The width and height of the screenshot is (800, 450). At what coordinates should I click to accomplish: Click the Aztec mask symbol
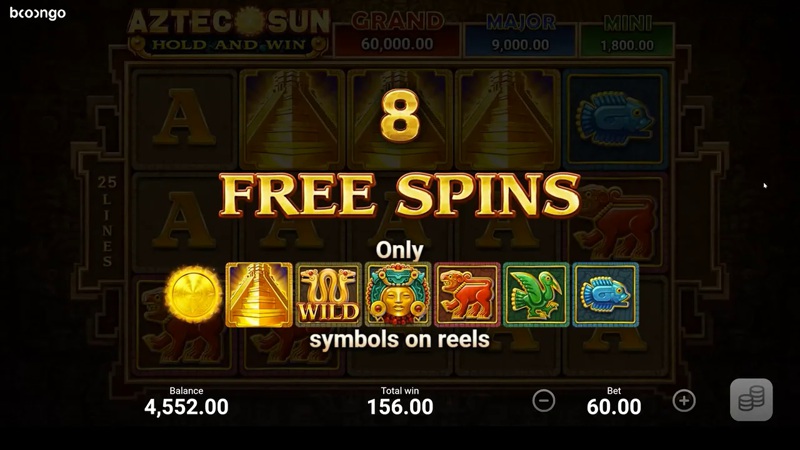click(398, 295)
